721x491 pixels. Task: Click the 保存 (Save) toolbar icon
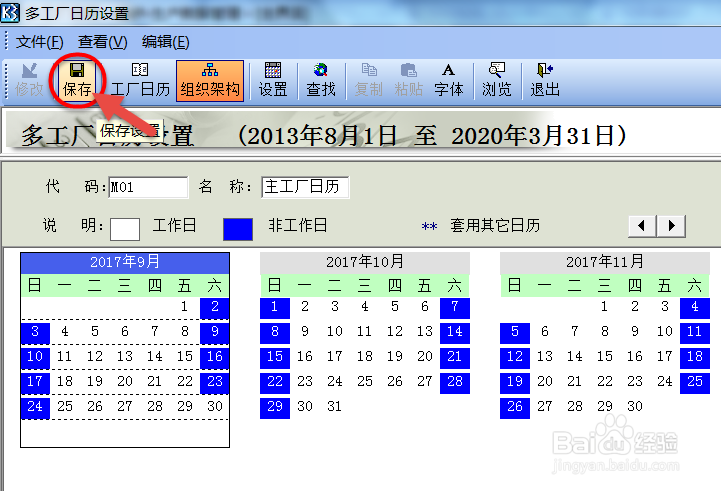tap(77, 80)
